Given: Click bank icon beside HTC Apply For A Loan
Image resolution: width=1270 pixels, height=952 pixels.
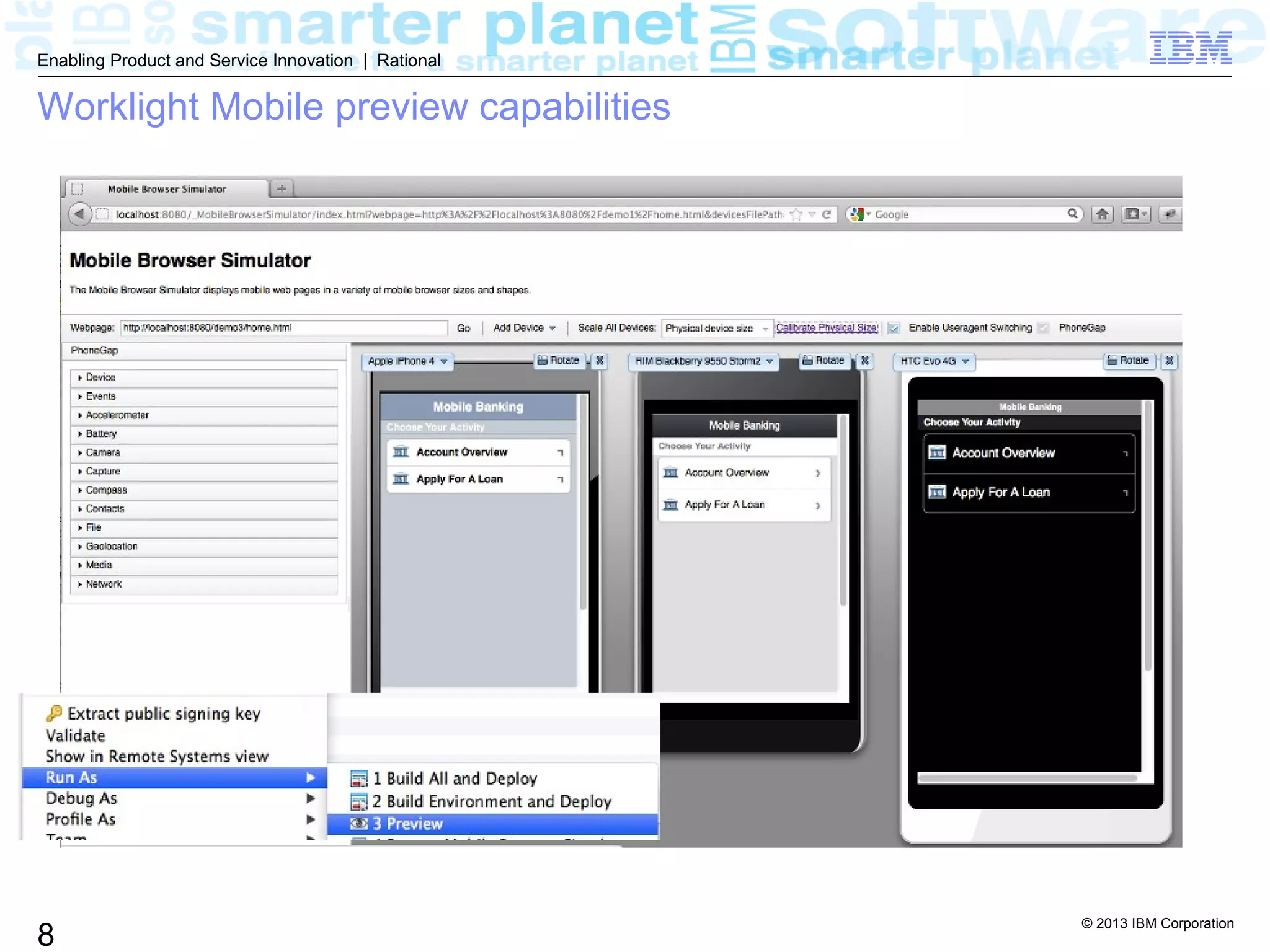Looking at the screenshot, I should pos(937,492).
